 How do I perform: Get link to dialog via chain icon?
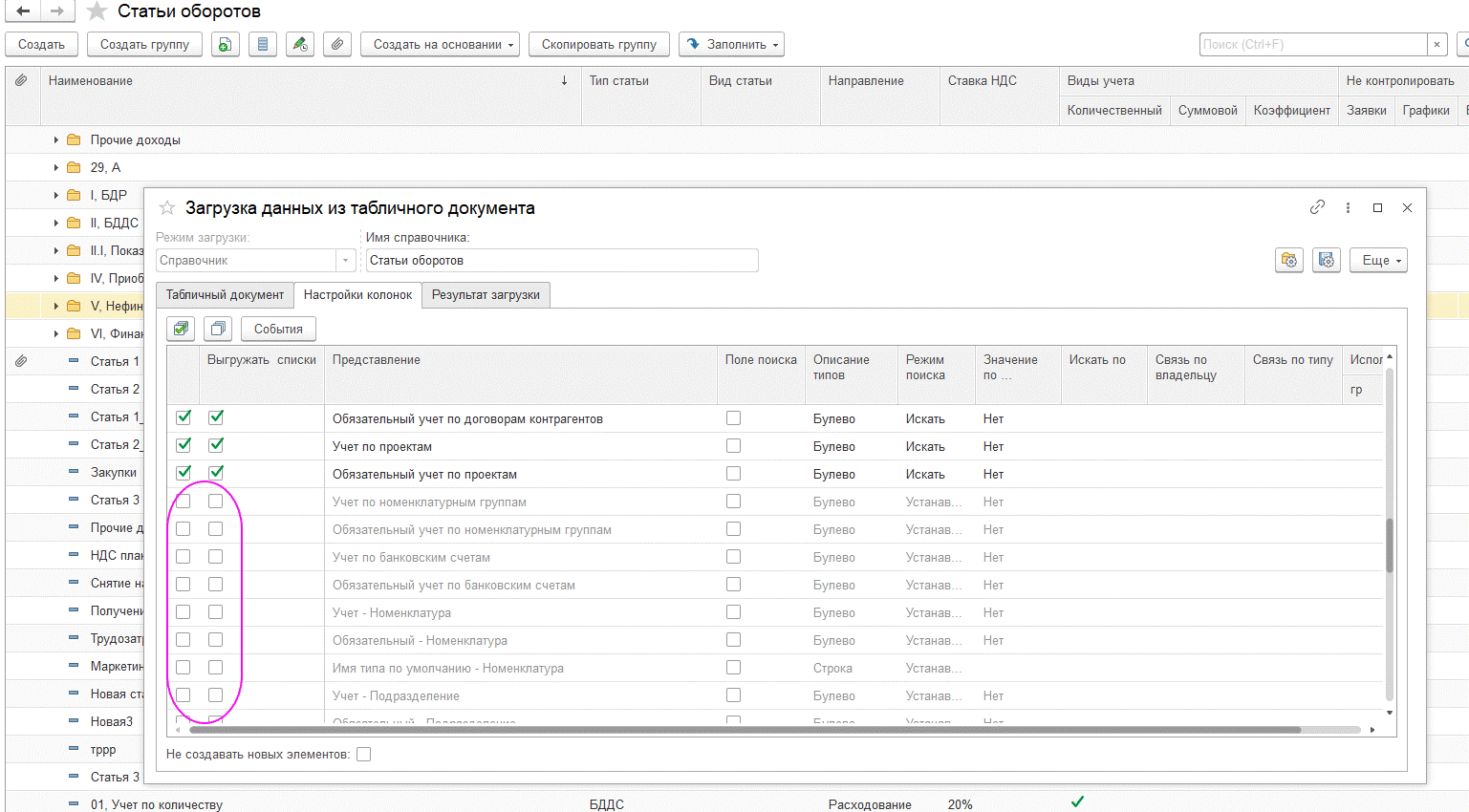[x=1317, y=207]
